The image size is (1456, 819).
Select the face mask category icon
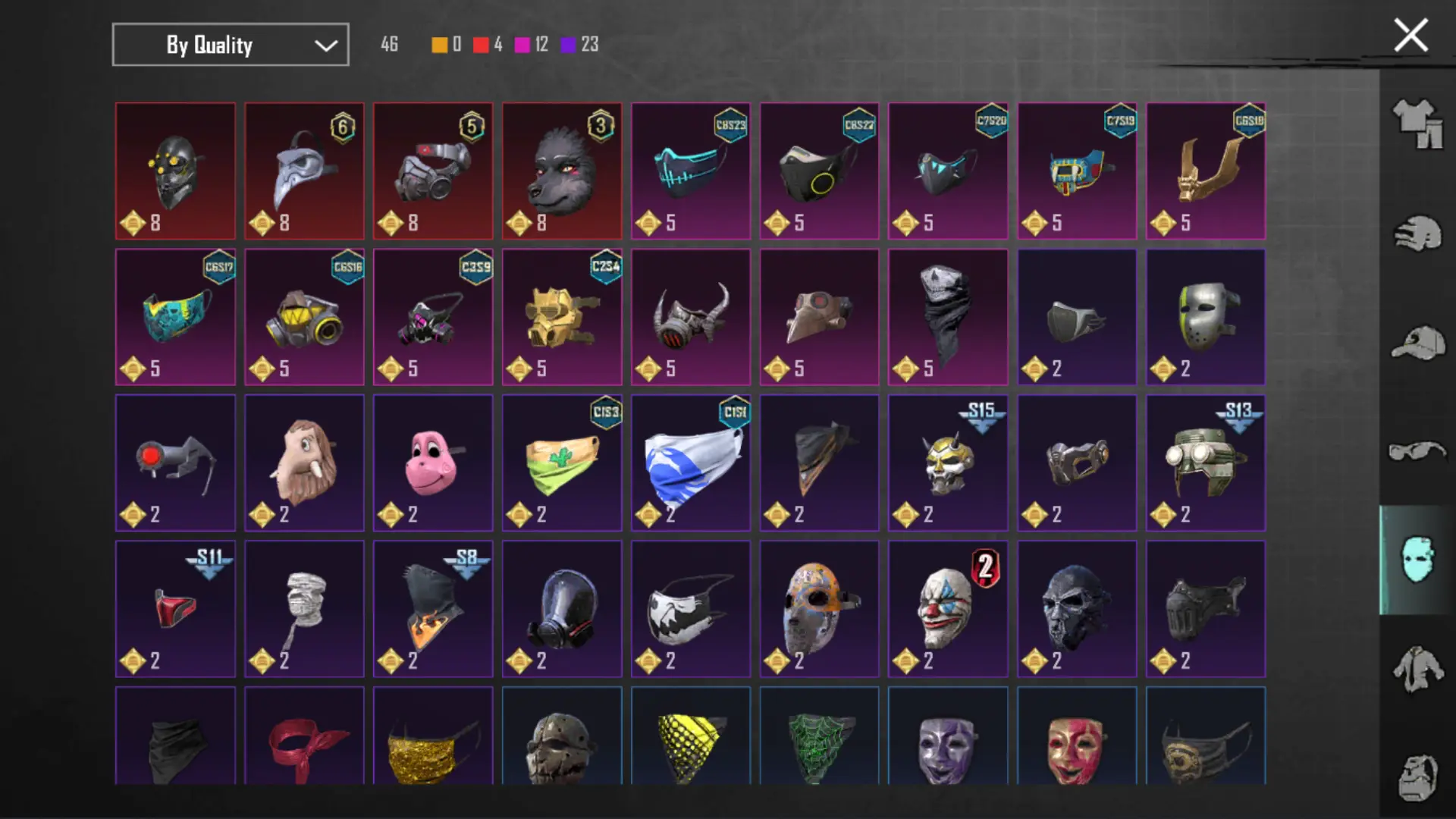1417,560
